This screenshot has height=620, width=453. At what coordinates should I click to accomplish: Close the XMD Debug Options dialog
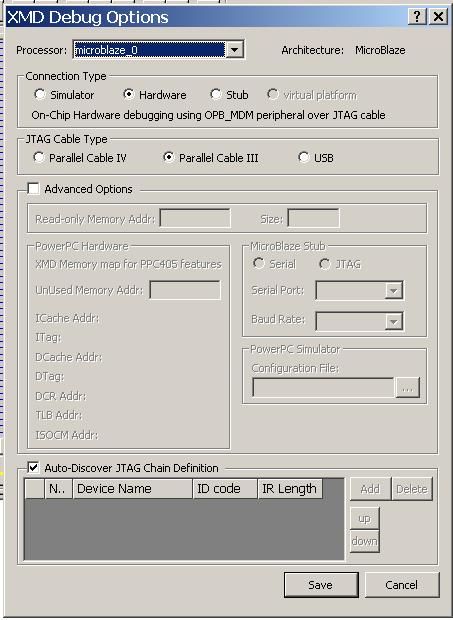pyautogui.click(x=438, y=17)
